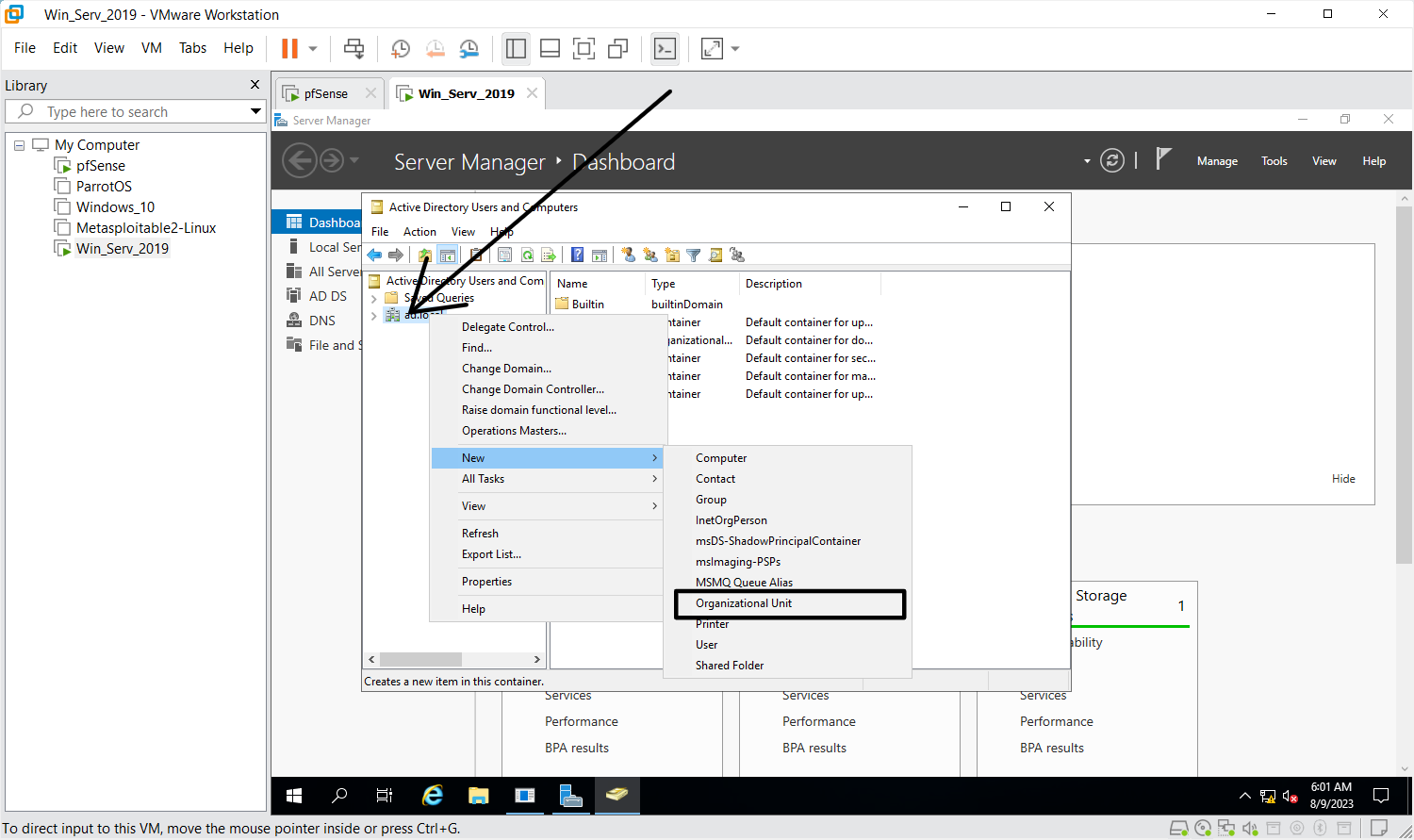Open the power options dropdown beside pause
Image resolution: width=1414 pixels, height=840 pixels.
click(313, 48)
